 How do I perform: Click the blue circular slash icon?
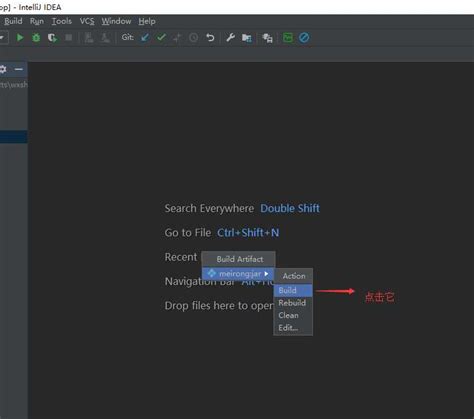click(x=304, y=38)
